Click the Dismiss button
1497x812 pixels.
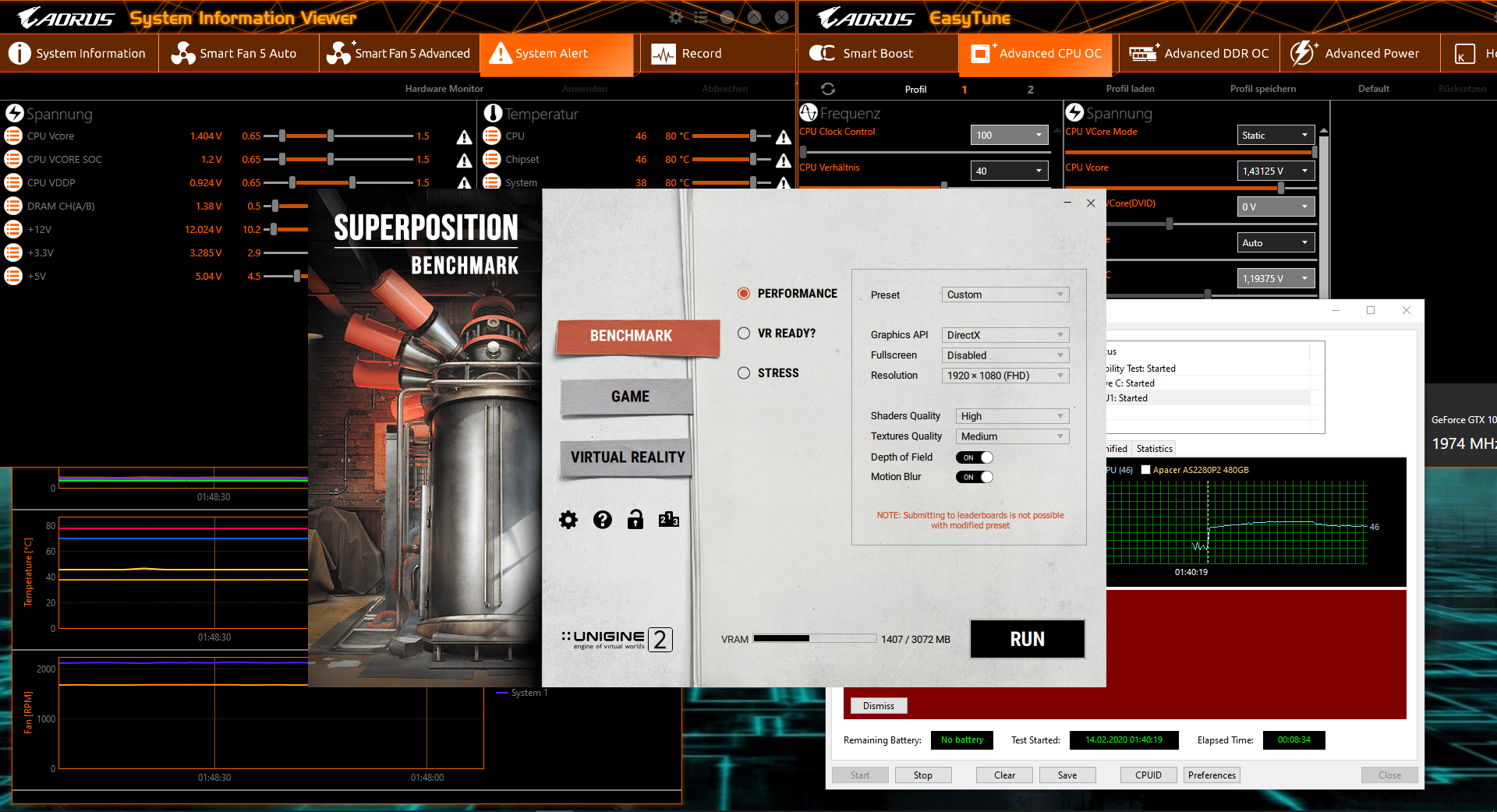click(x=879, y=705)
